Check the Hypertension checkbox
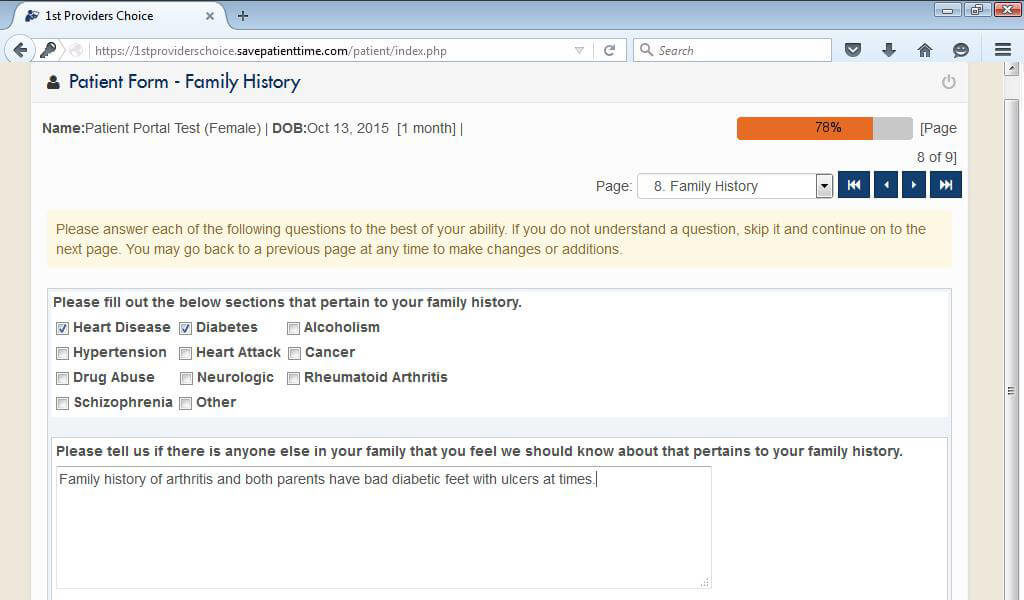The height and width of the screenshot is (600, 1024). pos(62,353)
